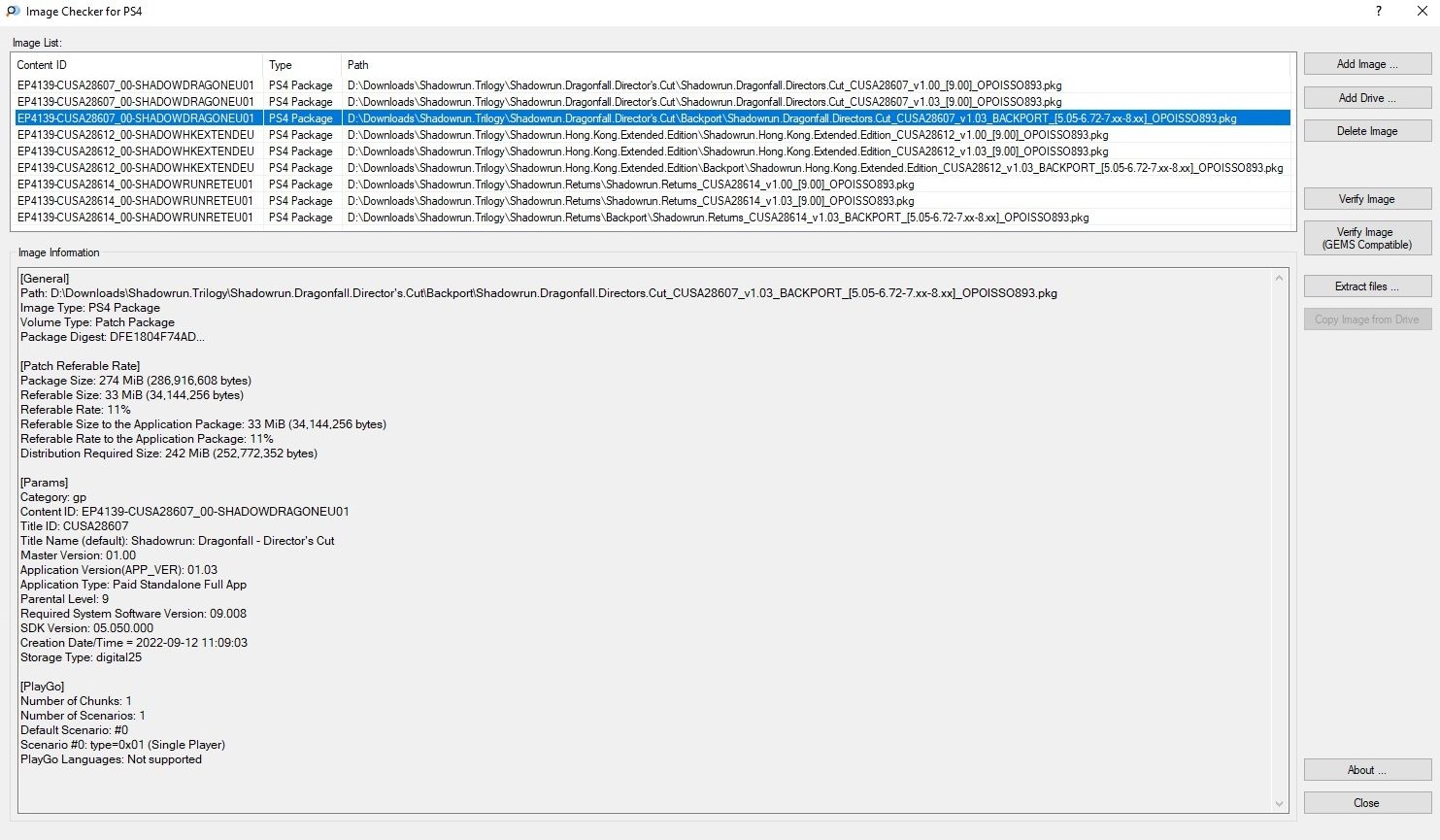The height and width of the screenshot is (840, 1440).
Task: Select the Dragonfall v1.03 BACKPORT package row
Action: coord(651,118)
